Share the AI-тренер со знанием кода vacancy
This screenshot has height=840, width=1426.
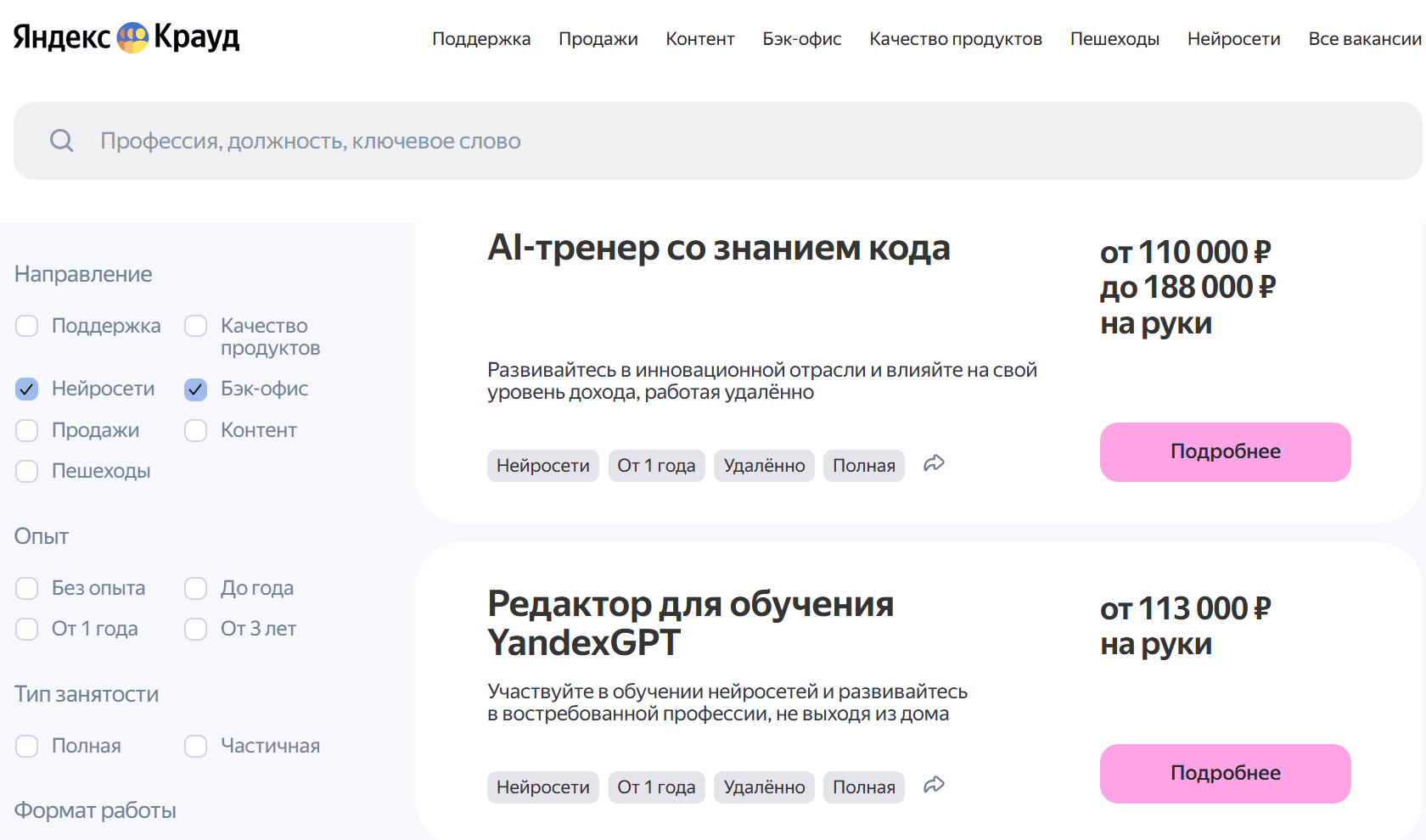934,463
